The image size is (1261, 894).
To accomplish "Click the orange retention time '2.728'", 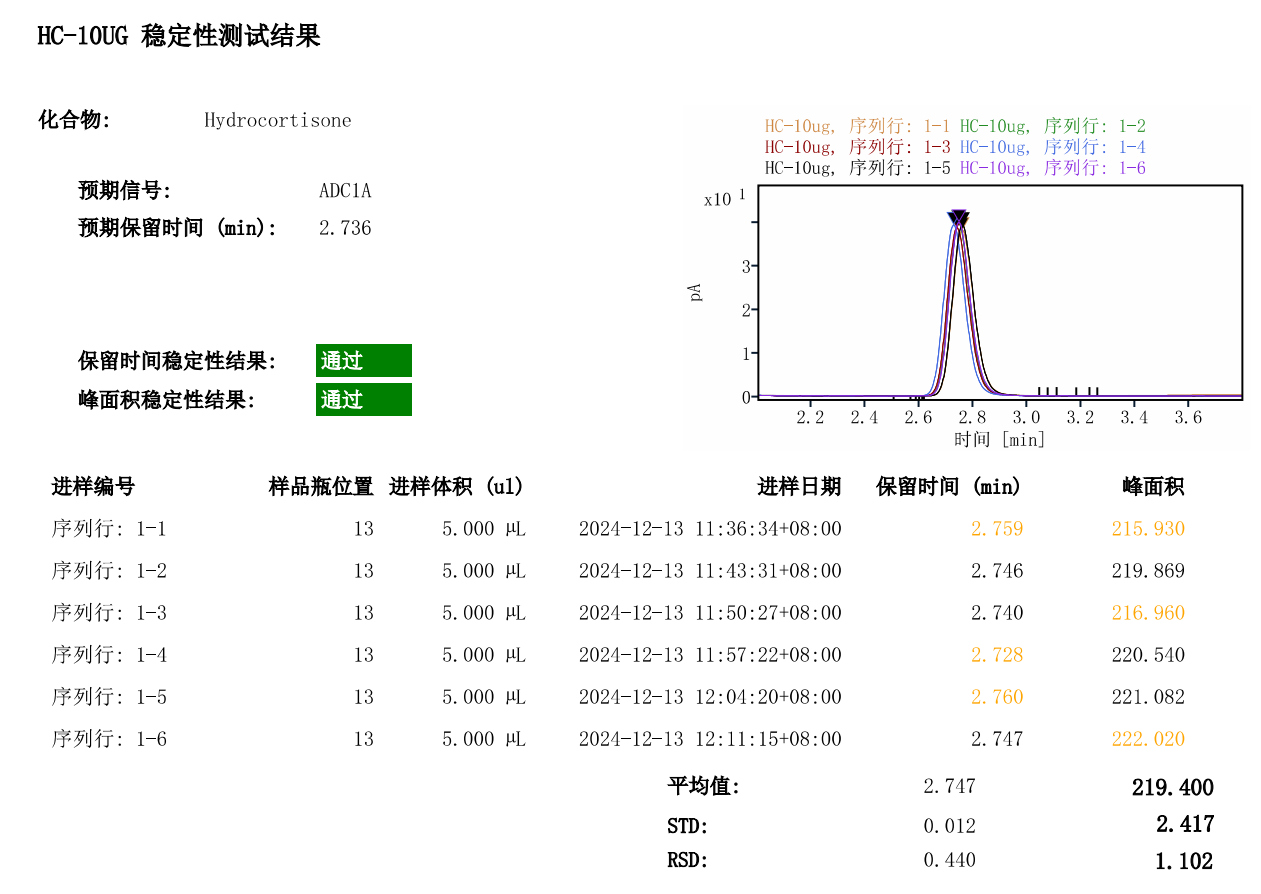I will click(997, 655).
